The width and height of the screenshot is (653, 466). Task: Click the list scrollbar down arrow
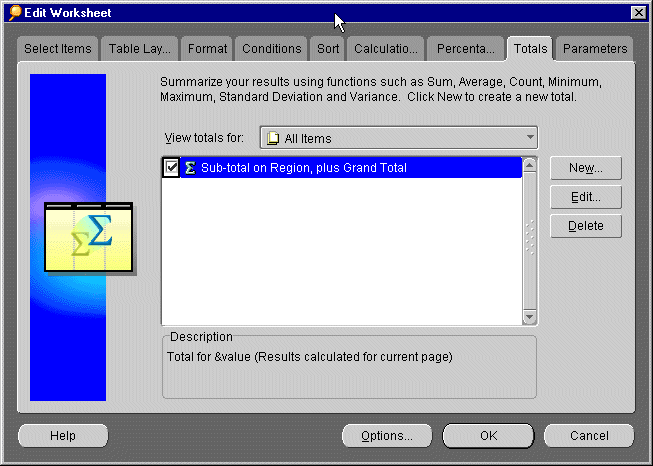[x=530, y=317]
